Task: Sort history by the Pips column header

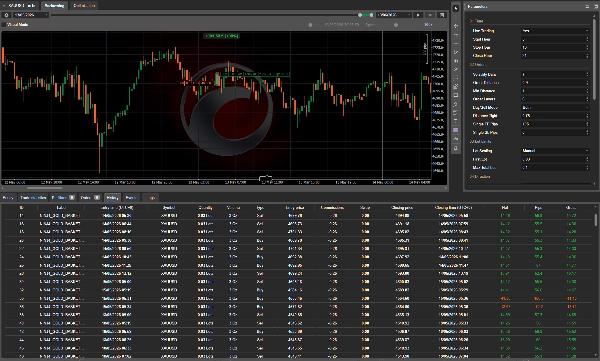Action: click(538, 207)
